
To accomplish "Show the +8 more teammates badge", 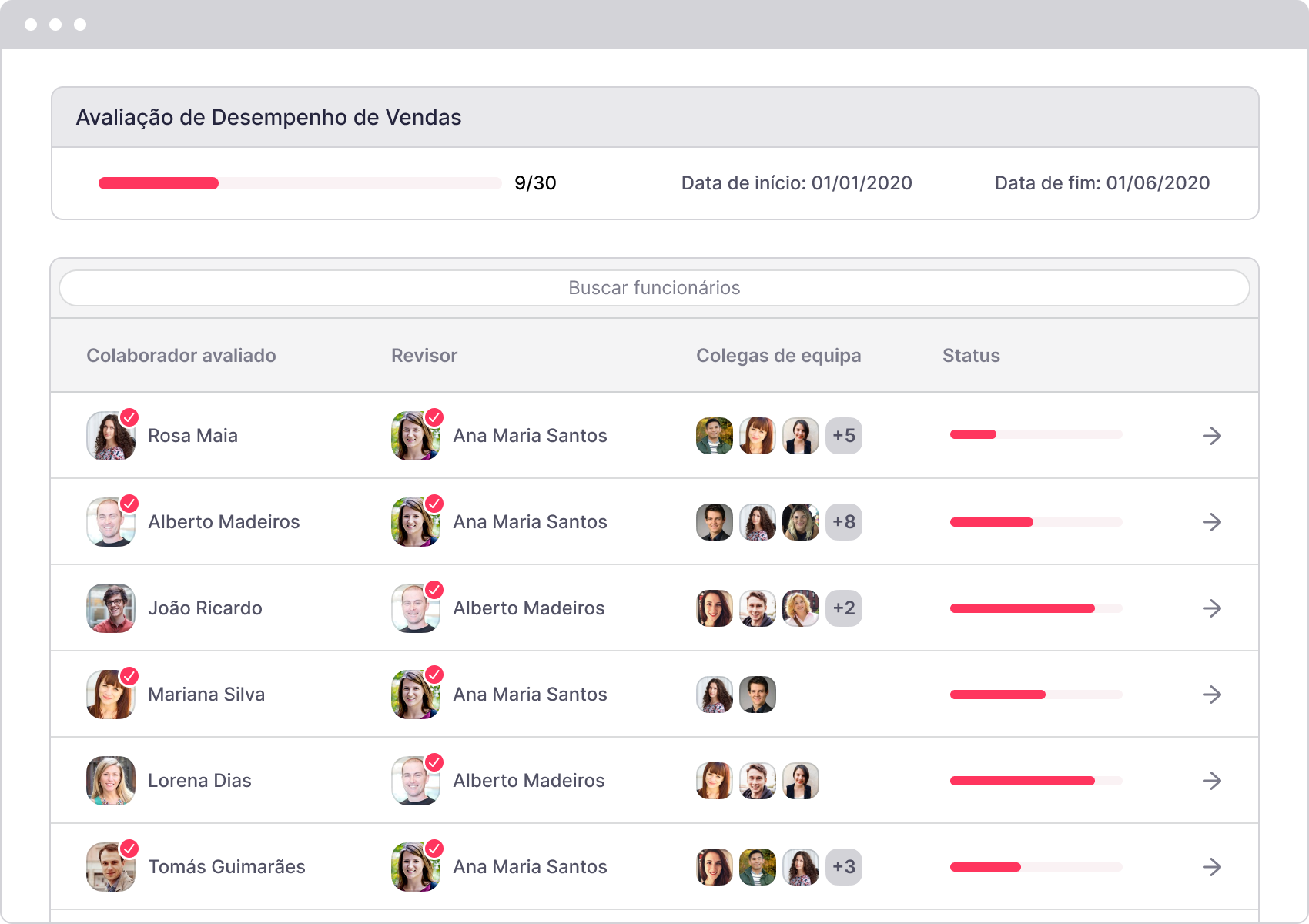I will 844,522.
